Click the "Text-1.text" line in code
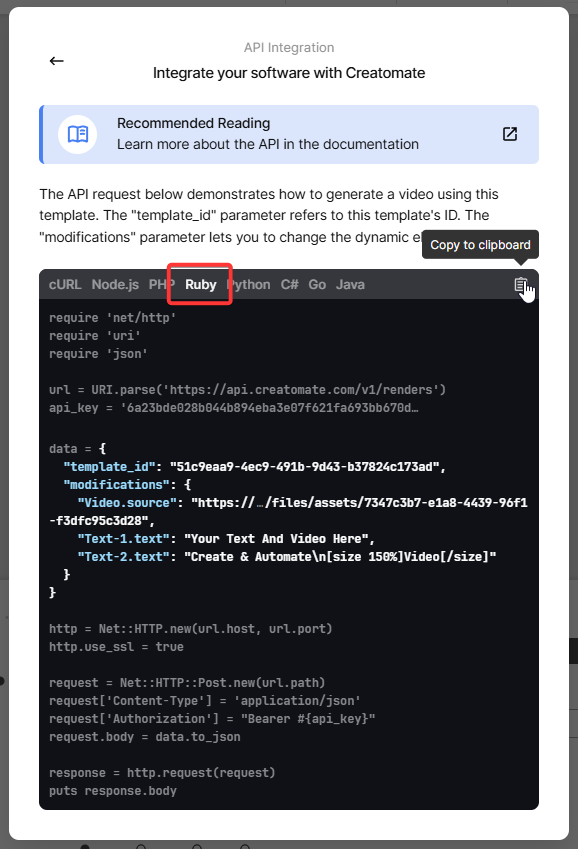Viewport: 578px width, 849px height. (226, 539)
